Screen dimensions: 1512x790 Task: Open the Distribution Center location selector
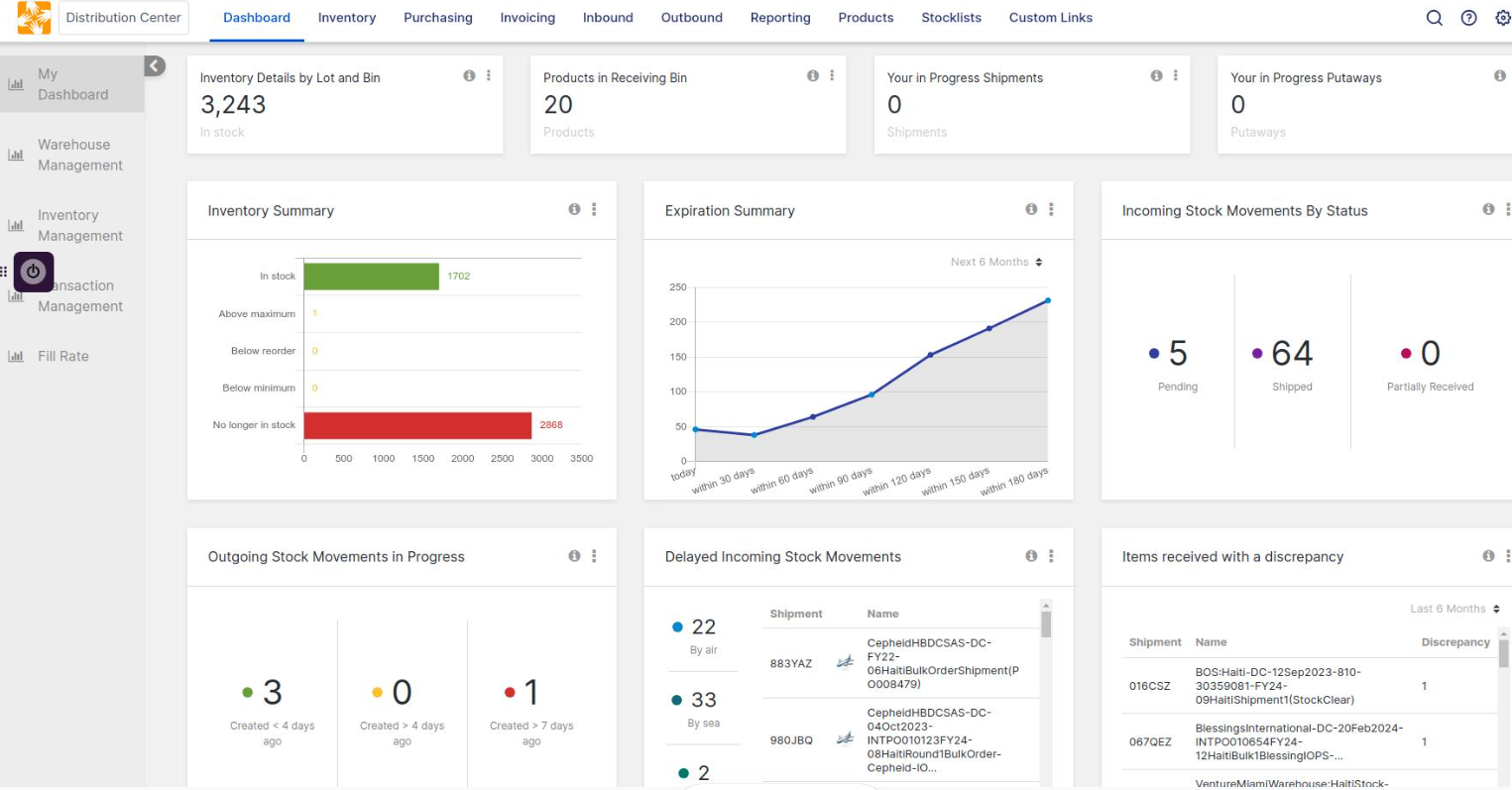[x=124, y=18]
